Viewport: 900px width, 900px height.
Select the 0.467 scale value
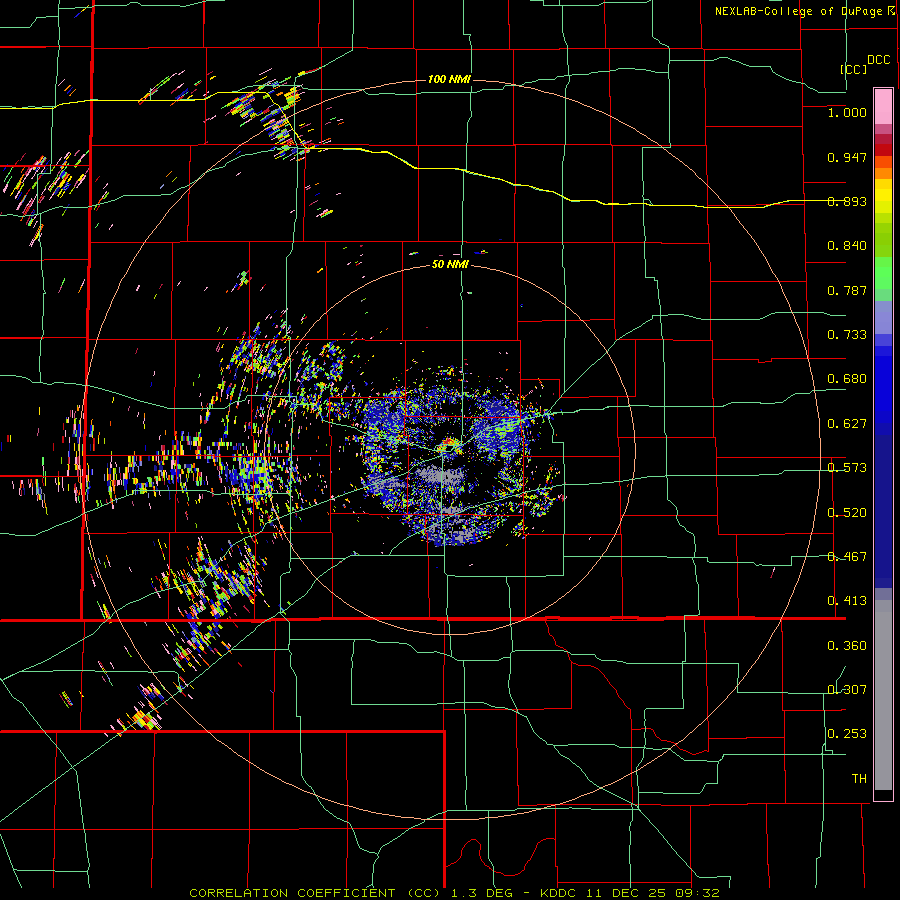(847, 557)
